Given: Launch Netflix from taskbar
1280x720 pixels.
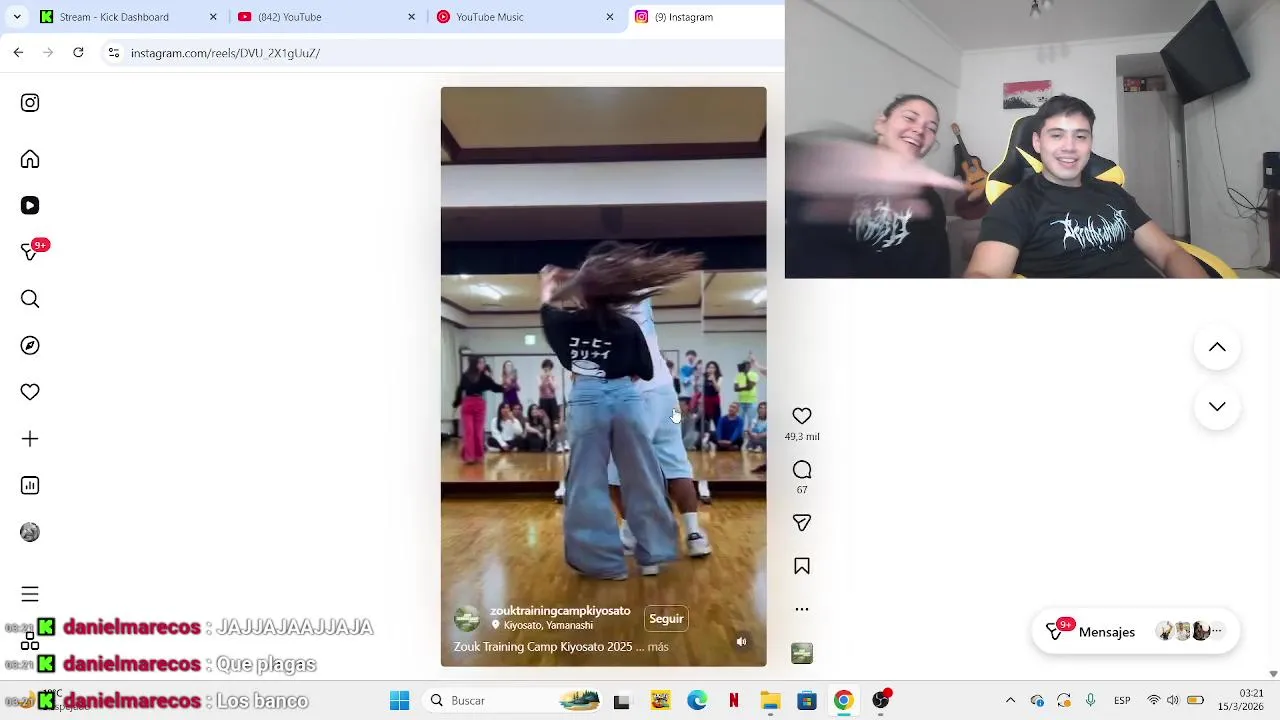Looking at the screenshot, I should [734, 701].
